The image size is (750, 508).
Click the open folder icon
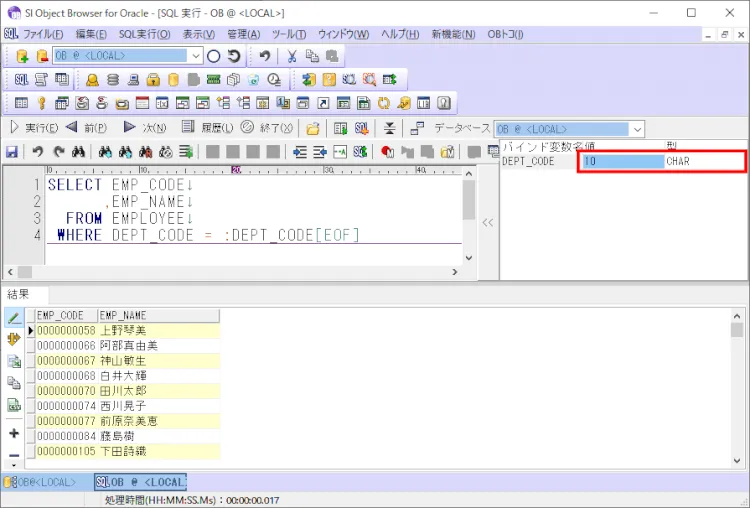coord(313,128)
